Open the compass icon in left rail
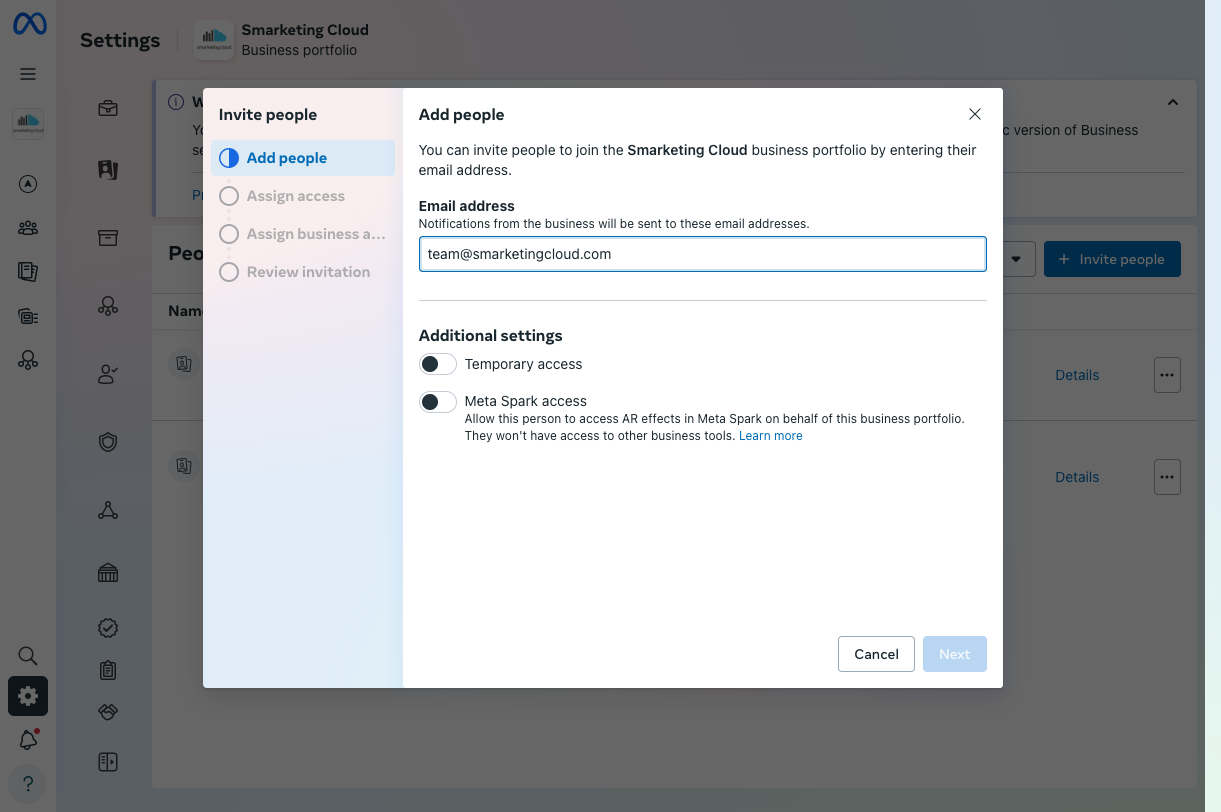 click(28, 183)
